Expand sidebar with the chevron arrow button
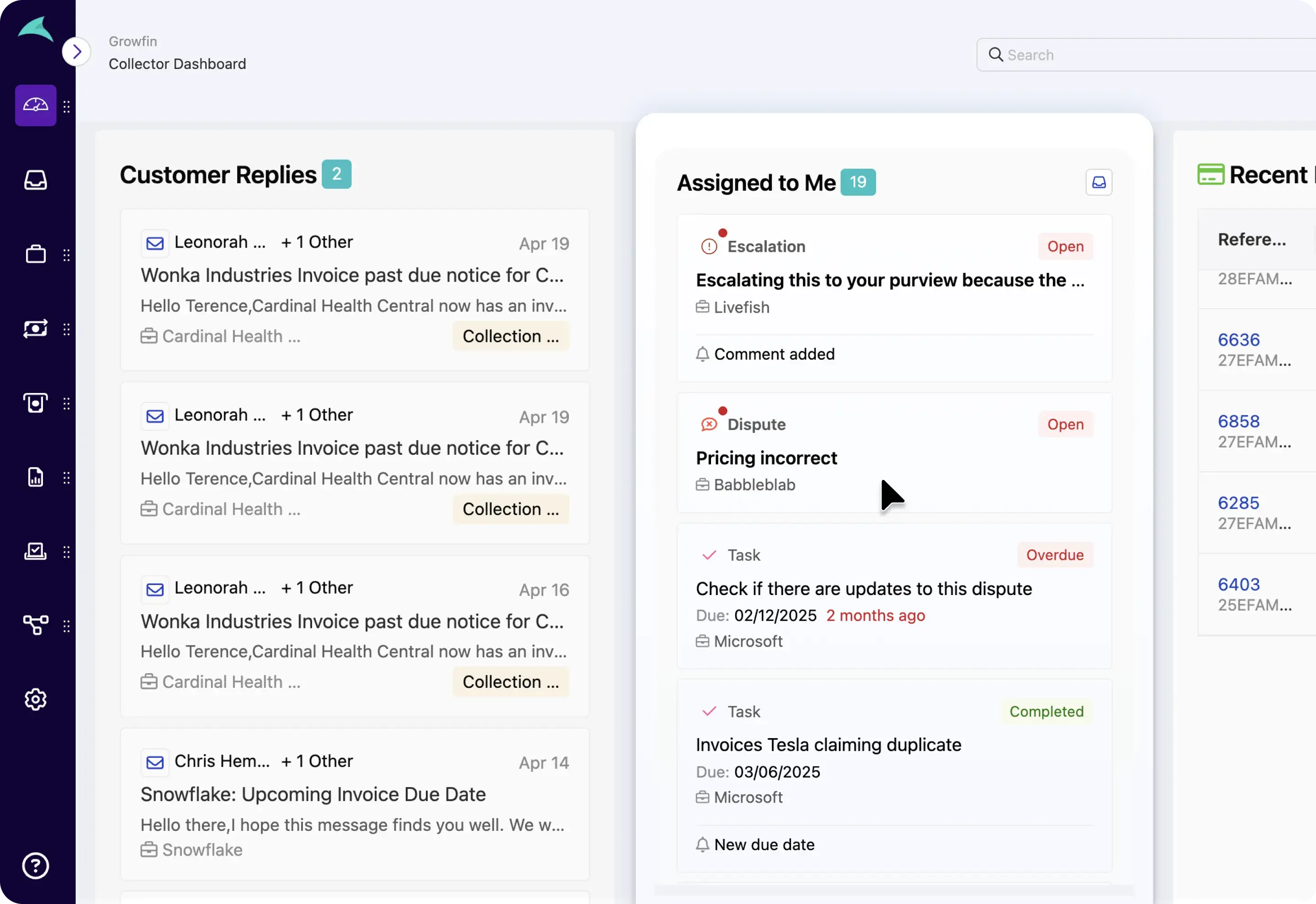This screenshot has height=904, width=1316. pos(76,52)
